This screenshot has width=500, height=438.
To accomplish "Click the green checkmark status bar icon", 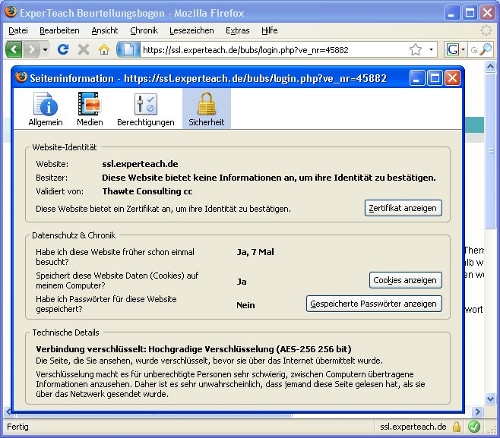I will click(474, 426).
